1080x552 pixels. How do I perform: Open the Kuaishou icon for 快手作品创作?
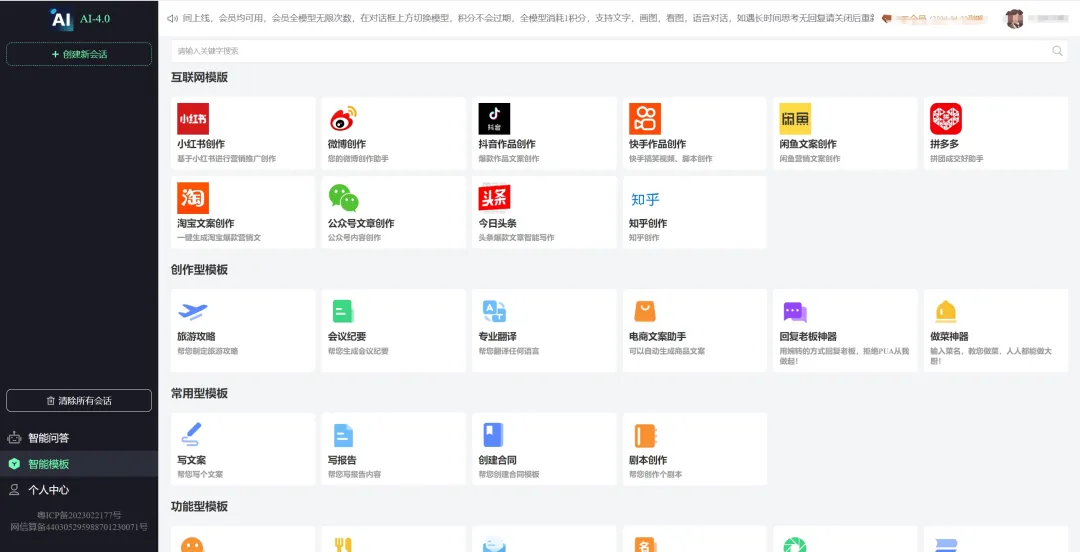click(645, 119)
